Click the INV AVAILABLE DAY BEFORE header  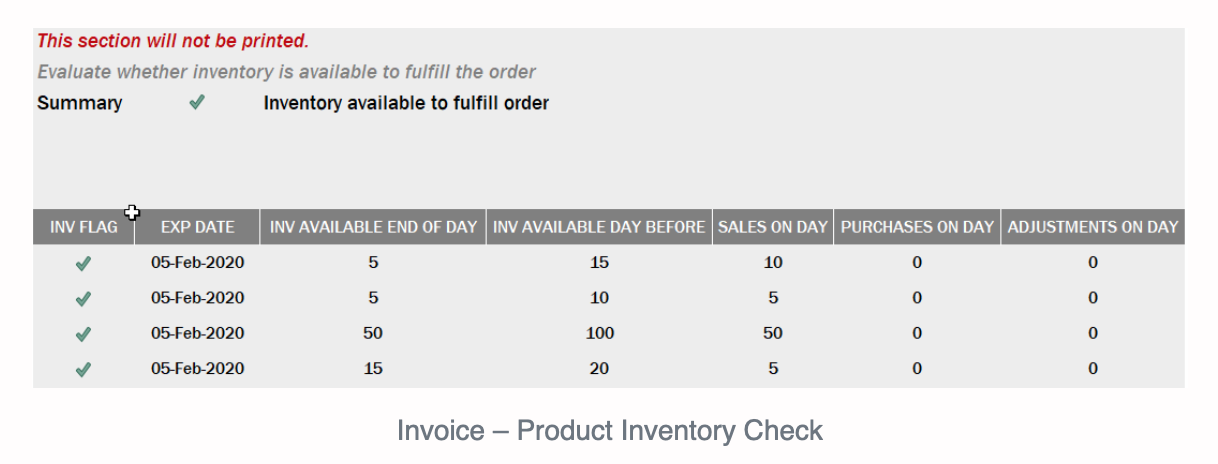599,227
